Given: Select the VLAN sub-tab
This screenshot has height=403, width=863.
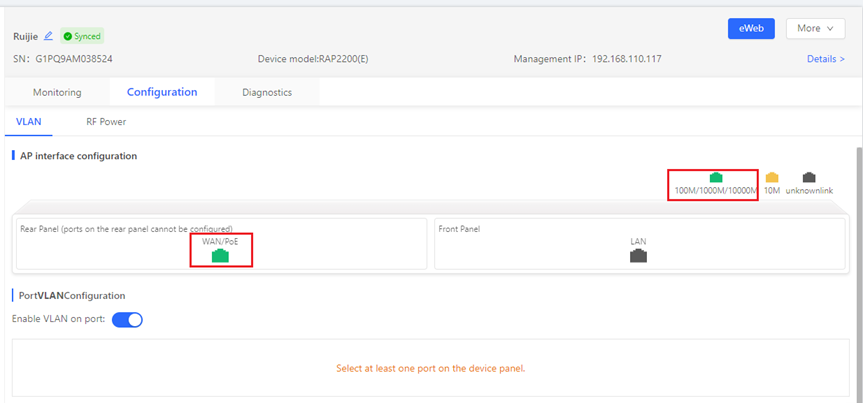Looking at the screenshot, I should coord(29,122).
